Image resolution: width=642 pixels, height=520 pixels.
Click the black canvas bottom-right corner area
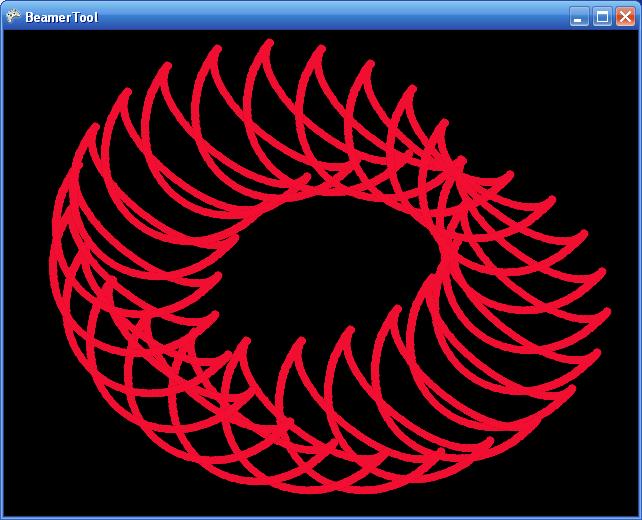(610, 490)
